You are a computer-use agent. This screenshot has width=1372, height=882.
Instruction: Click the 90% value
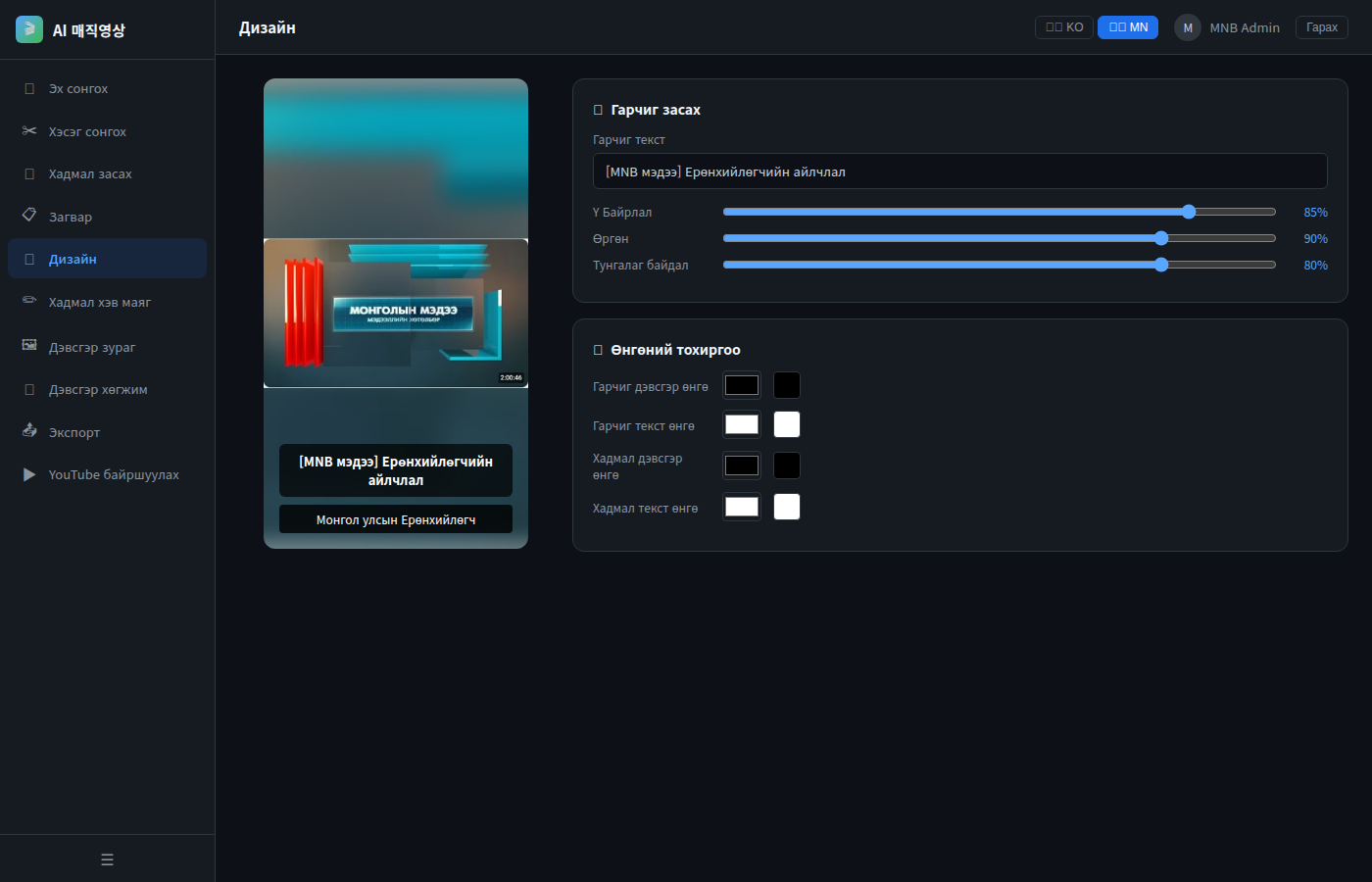(1315, 239)
